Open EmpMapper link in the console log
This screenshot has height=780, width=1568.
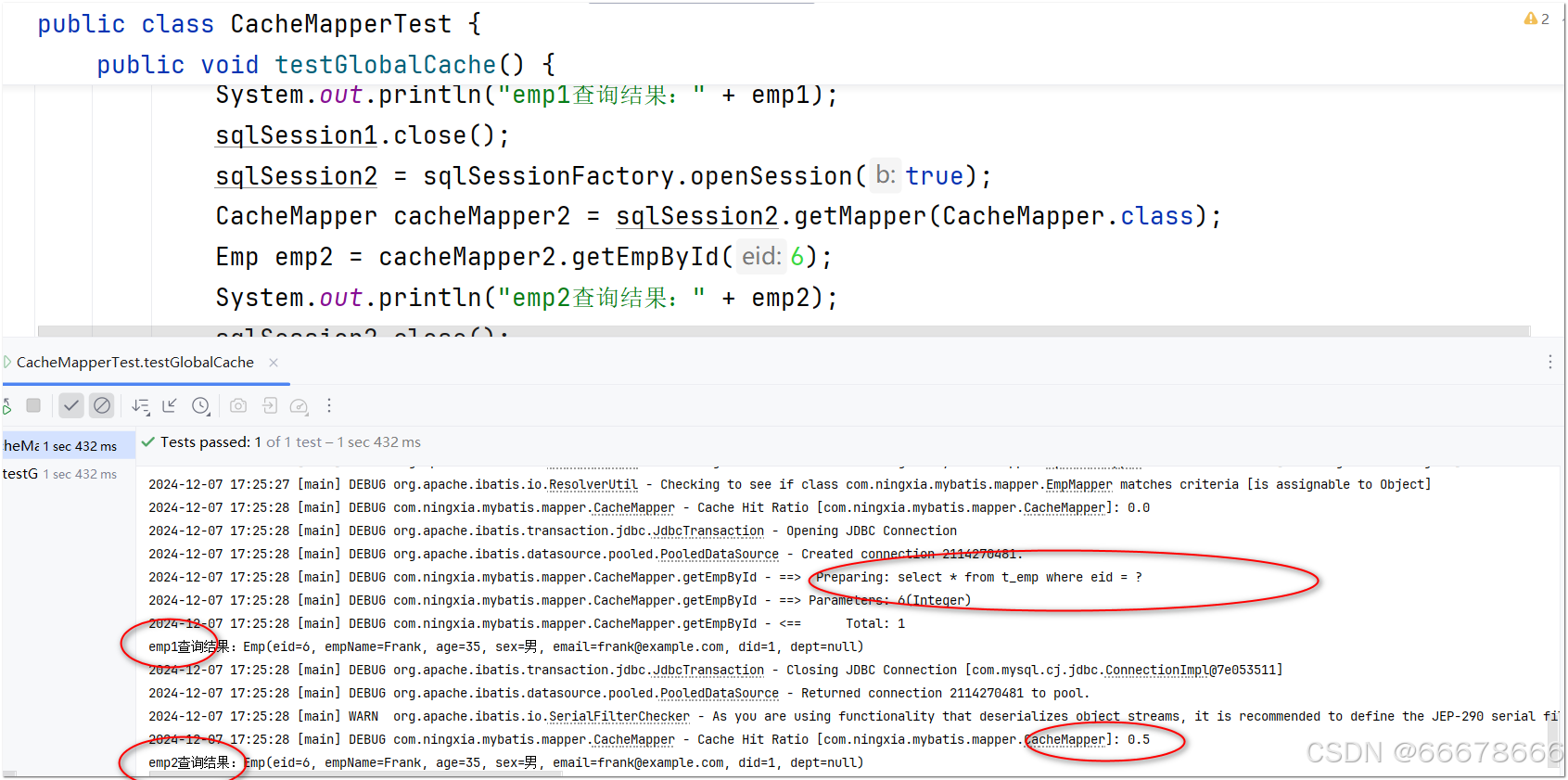(x=1079, y=484)
